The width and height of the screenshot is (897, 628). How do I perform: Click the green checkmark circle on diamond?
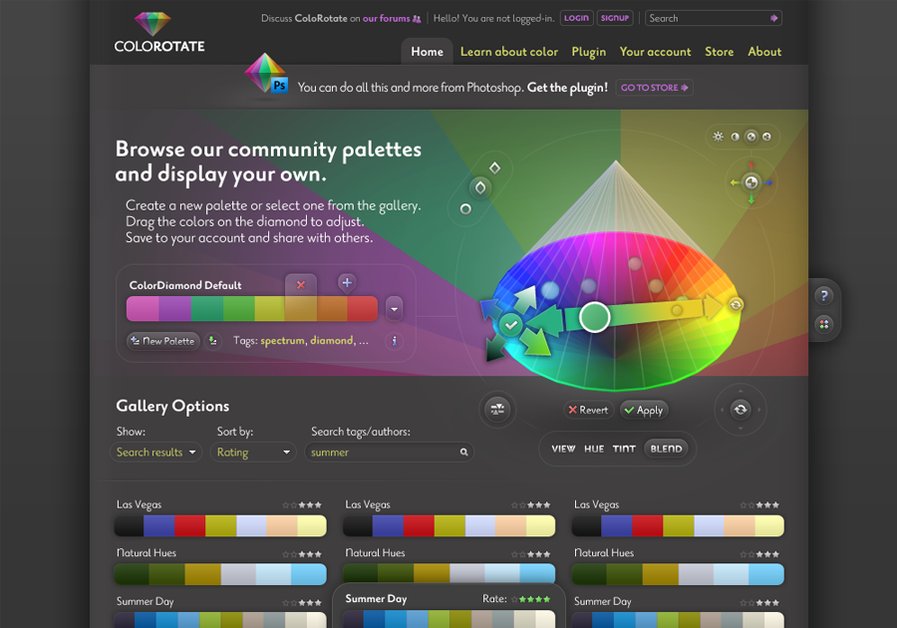coord(511,325)
